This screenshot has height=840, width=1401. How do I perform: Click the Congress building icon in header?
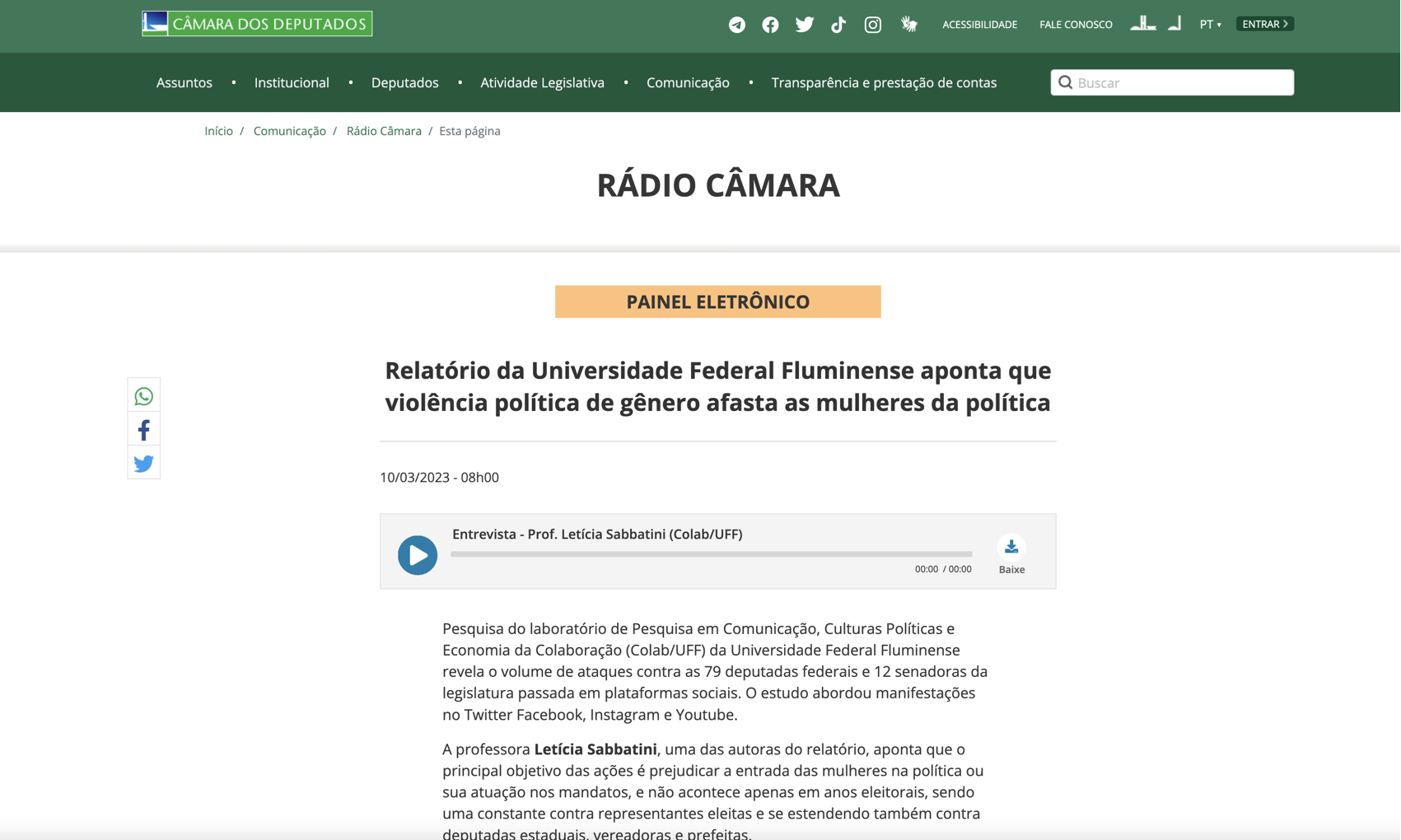pyautogui.click(x=1143, y=23)
